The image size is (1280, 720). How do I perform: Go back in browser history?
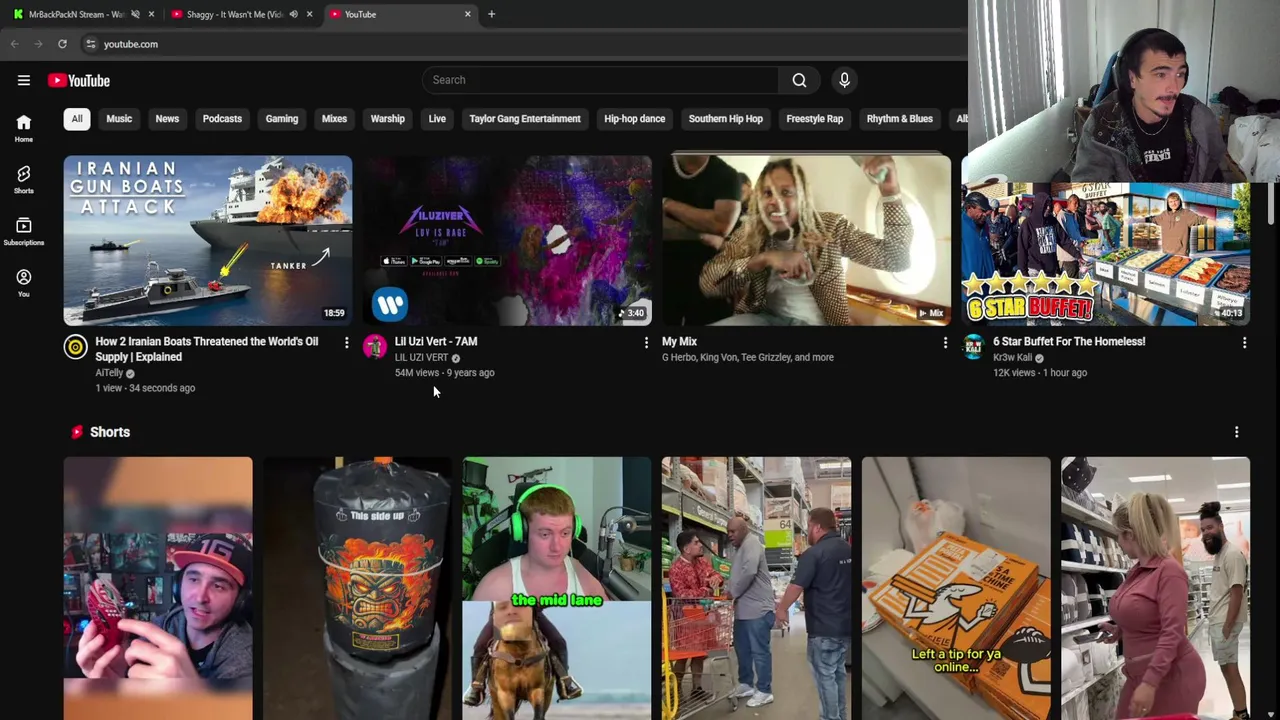tap(14, 44)
